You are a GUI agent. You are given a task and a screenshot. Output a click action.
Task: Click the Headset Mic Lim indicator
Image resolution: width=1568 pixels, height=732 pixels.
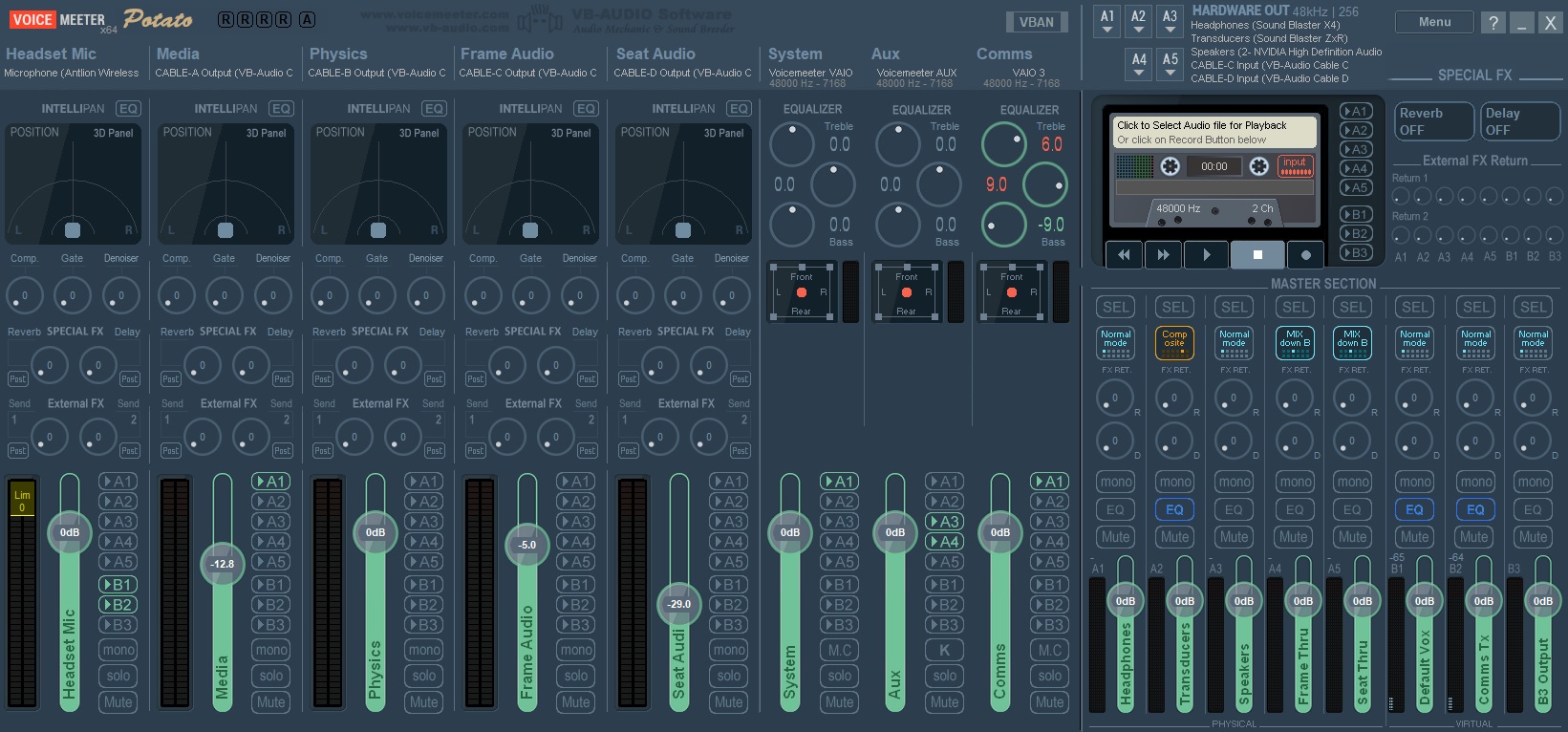[x=22, y=501]
